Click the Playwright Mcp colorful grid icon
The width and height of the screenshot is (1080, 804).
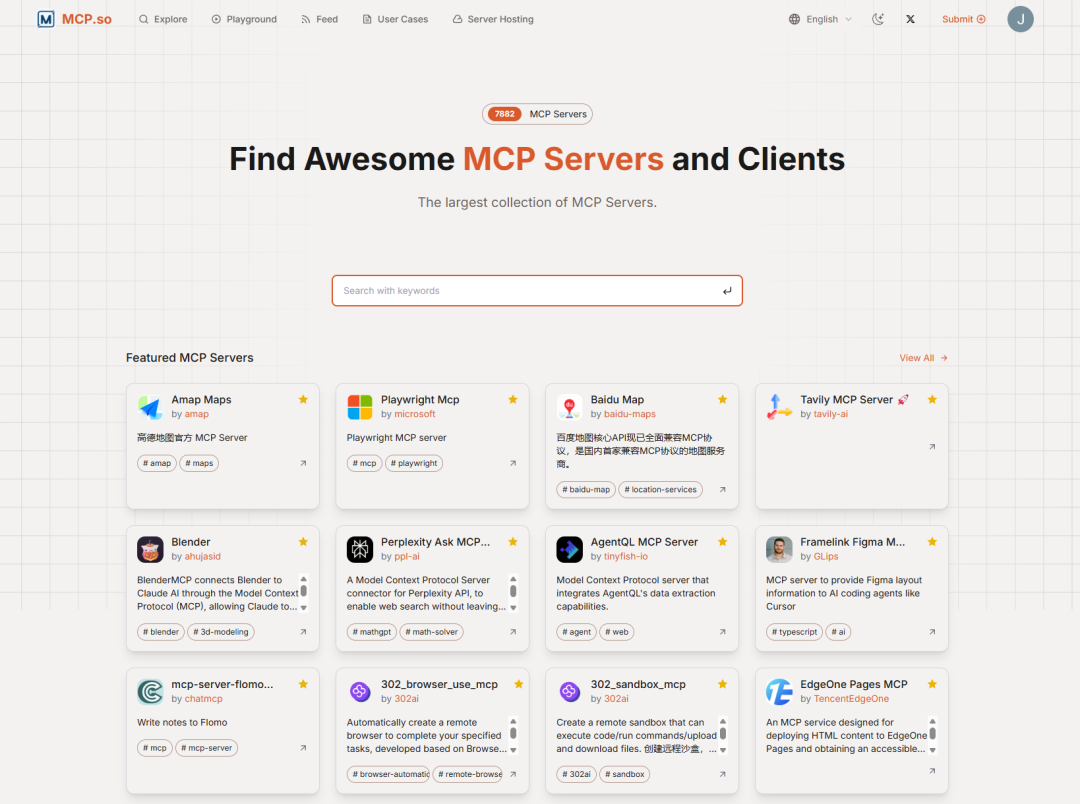(x=360, y=406)
